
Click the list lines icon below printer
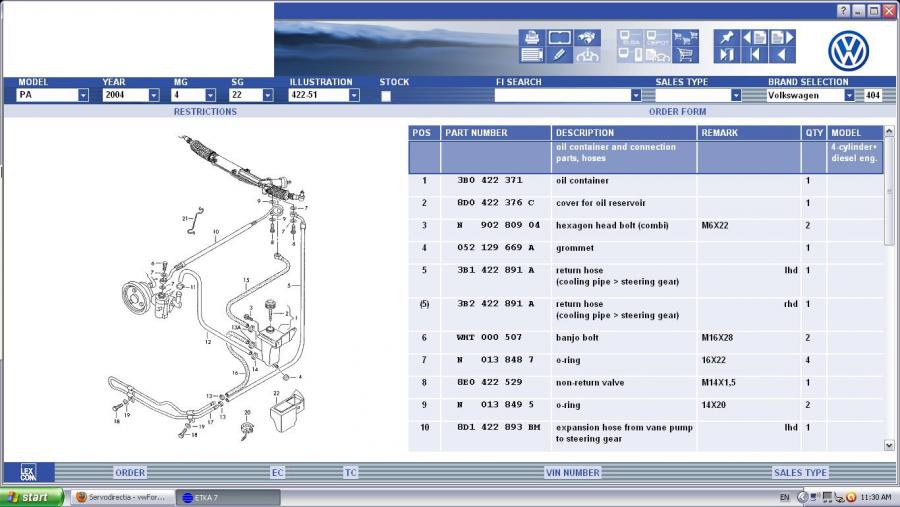531,55
